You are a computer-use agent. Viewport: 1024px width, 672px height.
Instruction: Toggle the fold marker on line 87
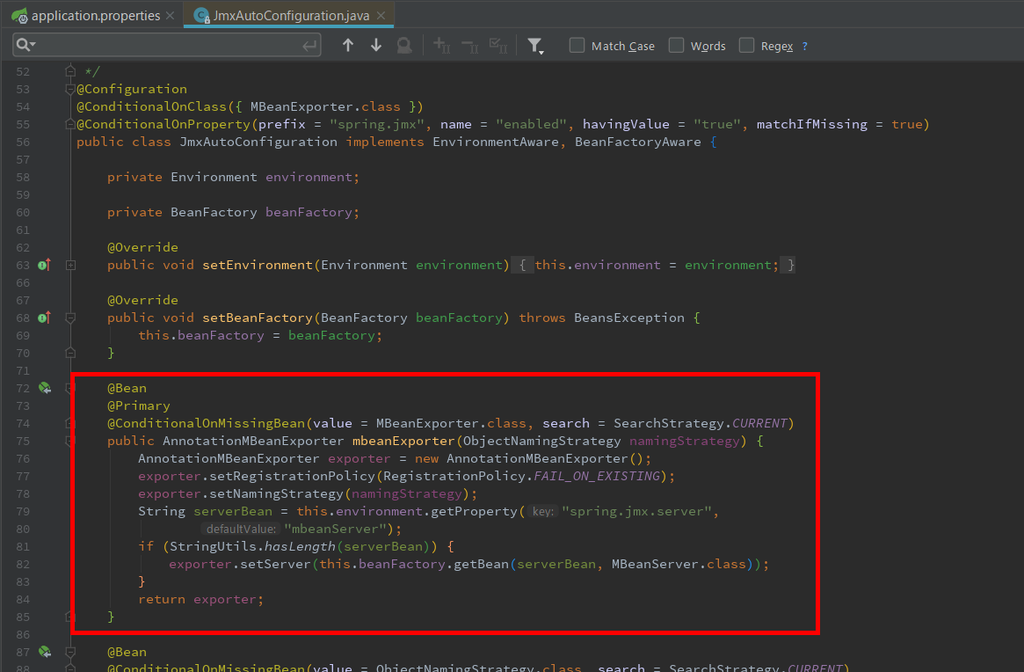click(71, 652)
